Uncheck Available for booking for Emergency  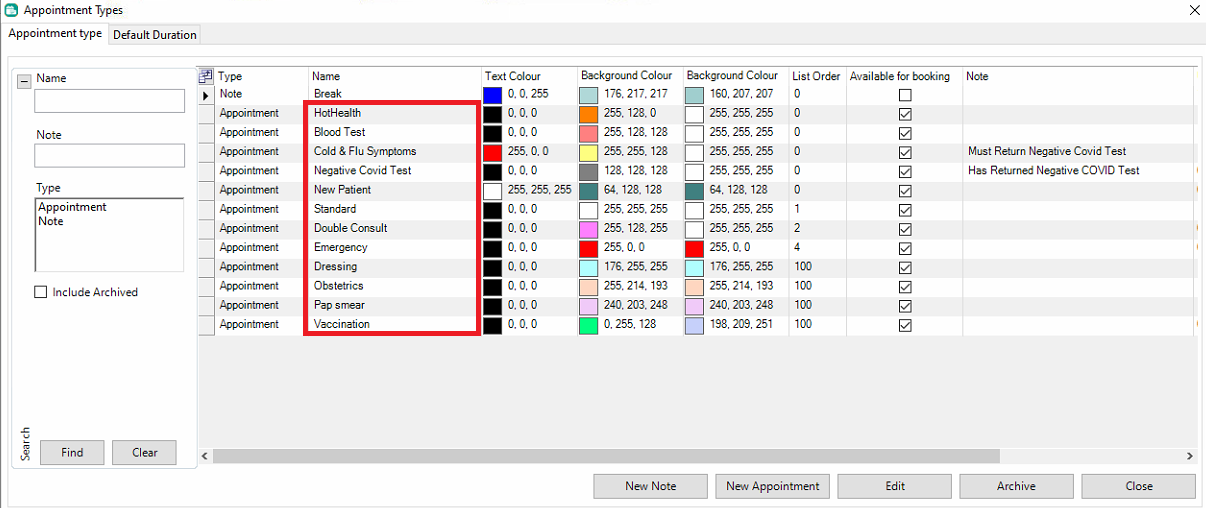coord(905,248)
